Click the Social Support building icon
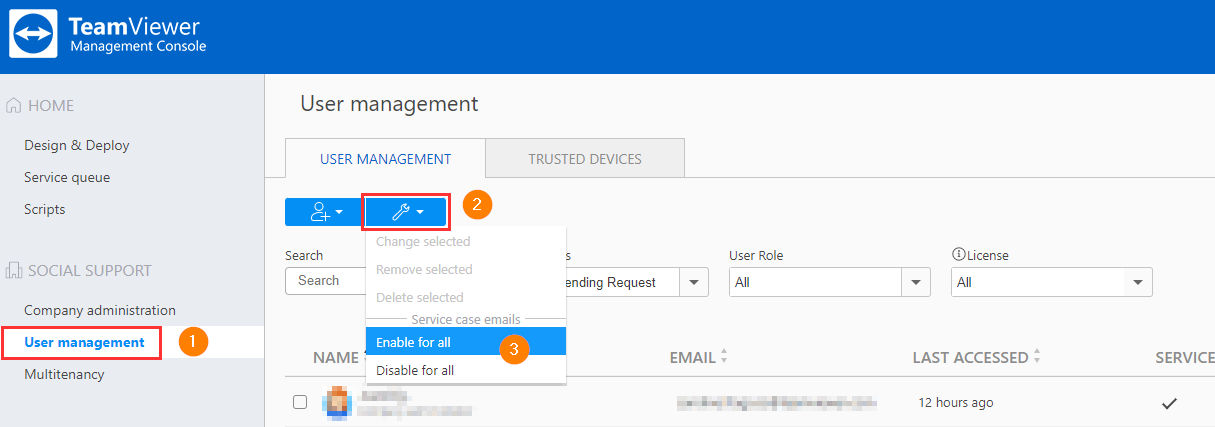This screenshot has width=1215, height=427. [14, 270]
